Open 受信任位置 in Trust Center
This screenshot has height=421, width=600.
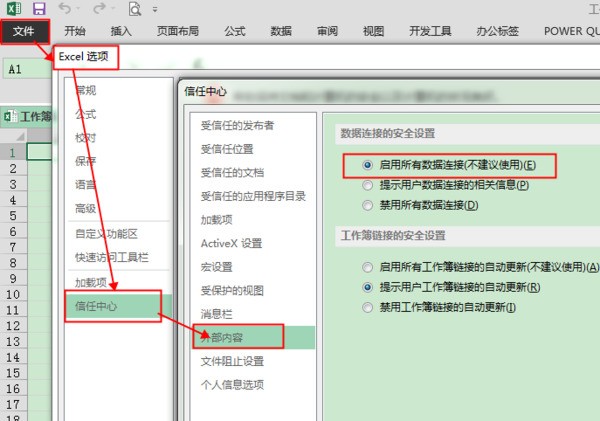(x=227, y=149)
